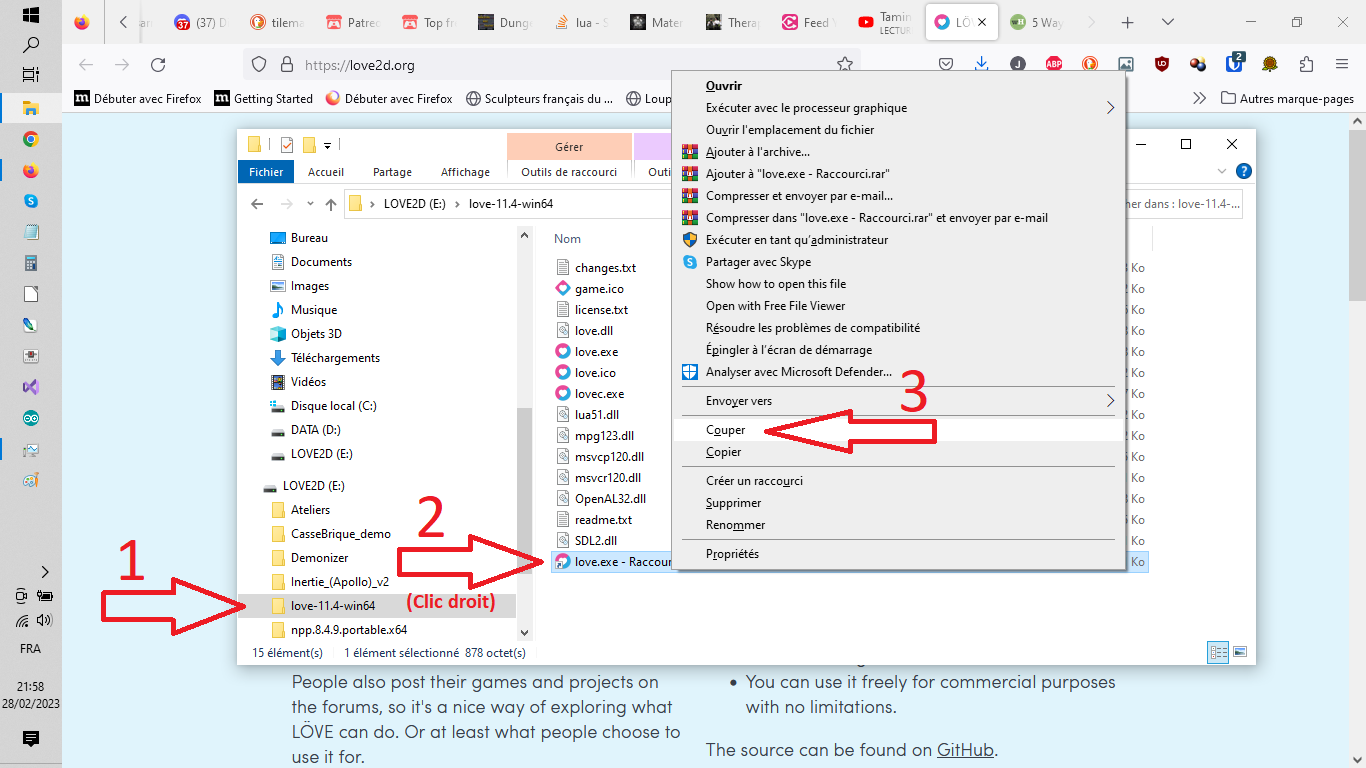The width and height of the screenshot is (1366, 768).
Task: Open 'Outils de raccourci' ribbon tab
Action: pyautogui.click(x=569, y=172)
